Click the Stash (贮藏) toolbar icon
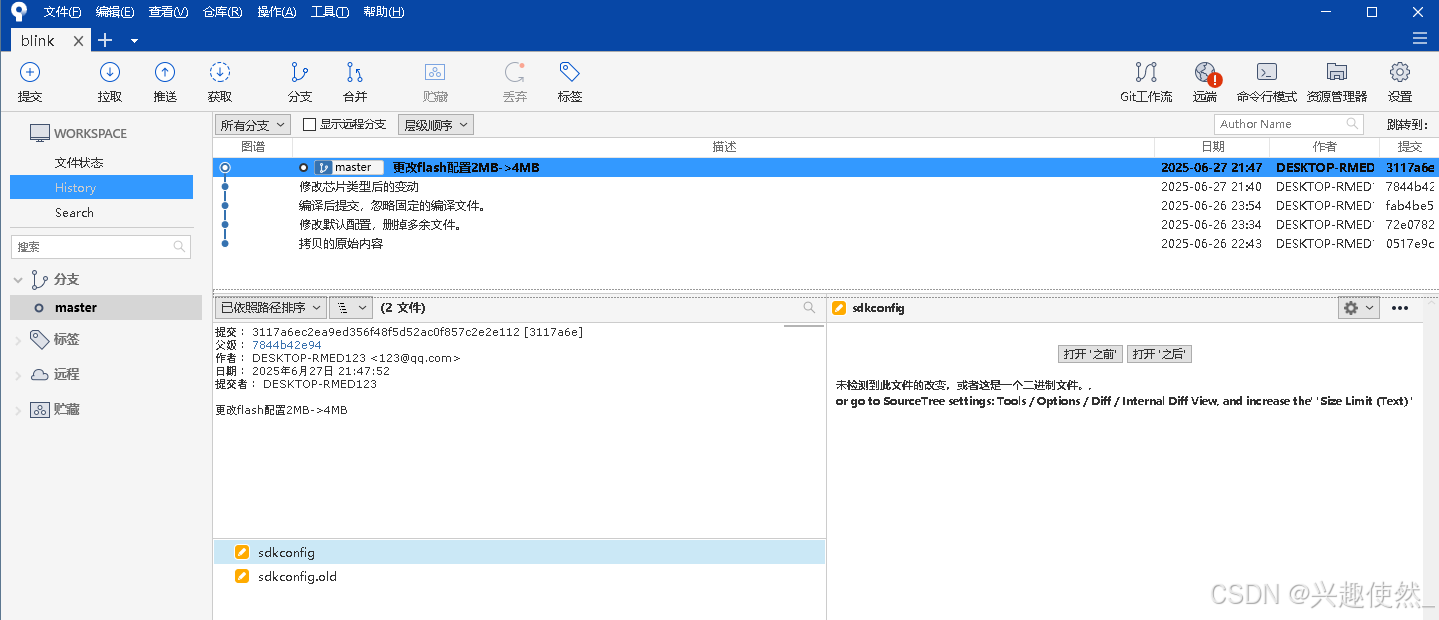Screen dimensions: 1439x620 pos(435,72)
